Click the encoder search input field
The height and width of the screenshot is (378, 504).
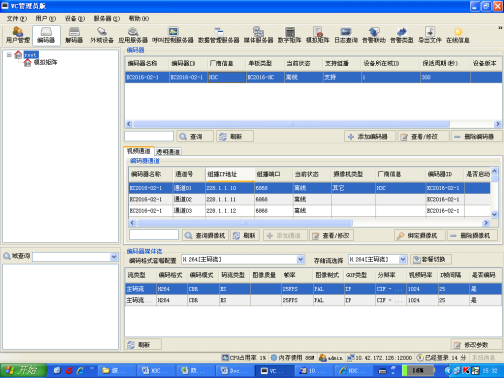coord(149,136)
